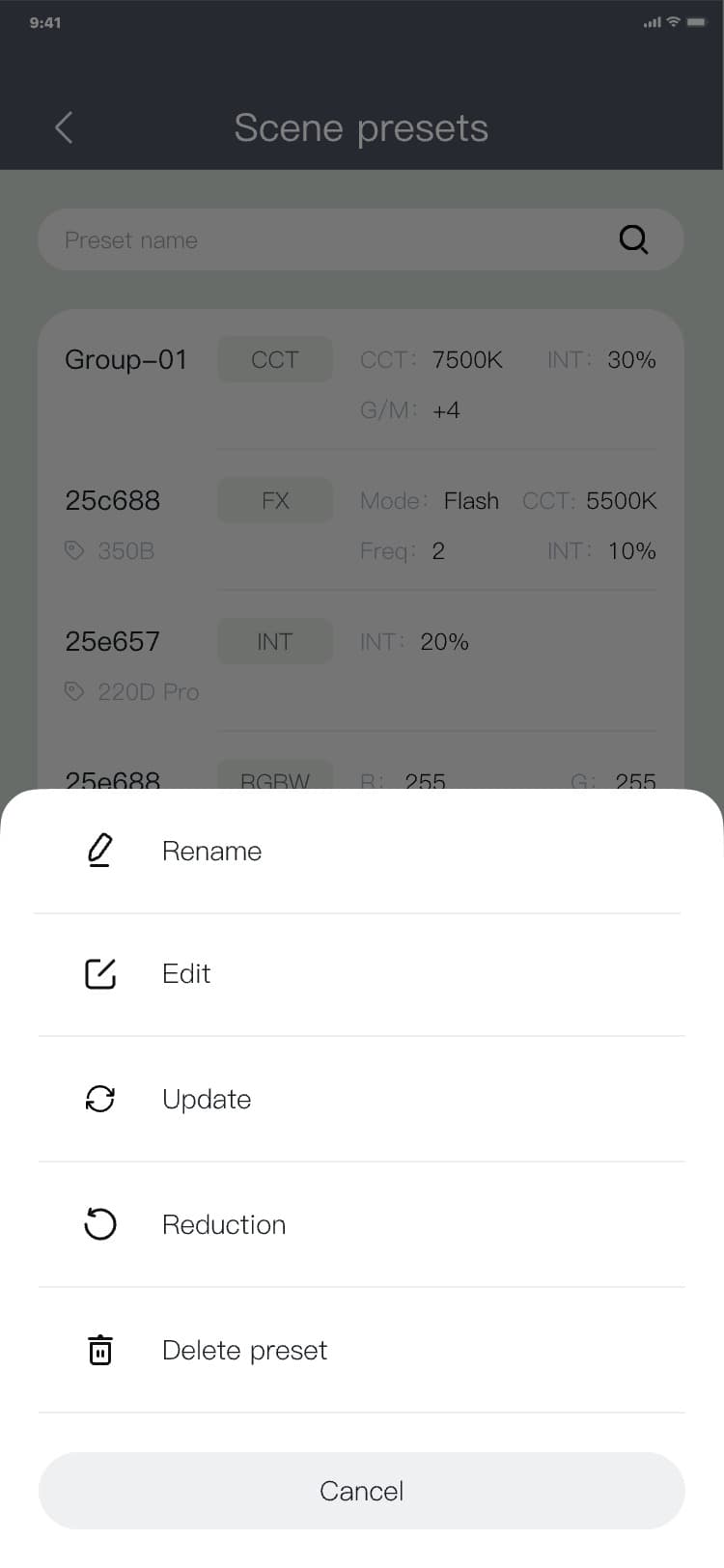Viewport: 724px width, 1568px height.
Task: Click the tag icon beside 350B
Action: (x=74, y=550)
